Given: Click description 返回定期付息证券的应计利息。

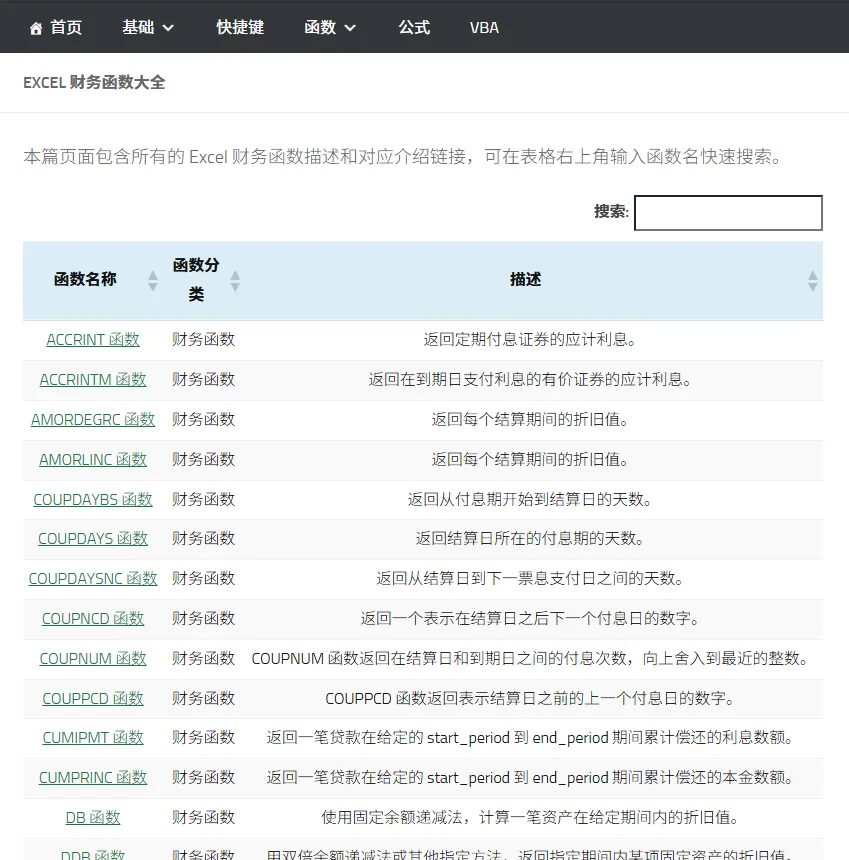Looking at the screenshot, I should pyautogui.click(x=530, y=340).
